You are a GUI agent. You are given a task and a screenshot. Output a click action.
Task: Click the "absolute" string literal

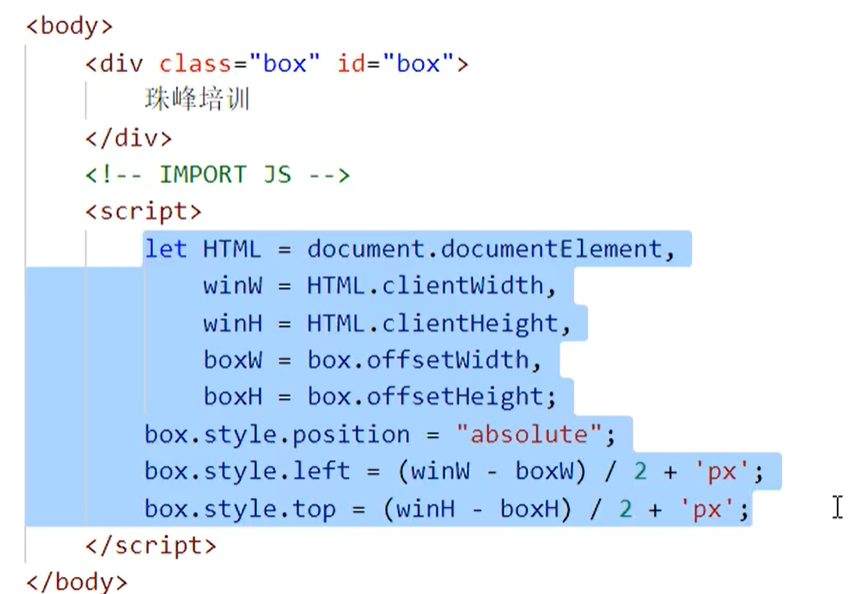tap(530, 435)
